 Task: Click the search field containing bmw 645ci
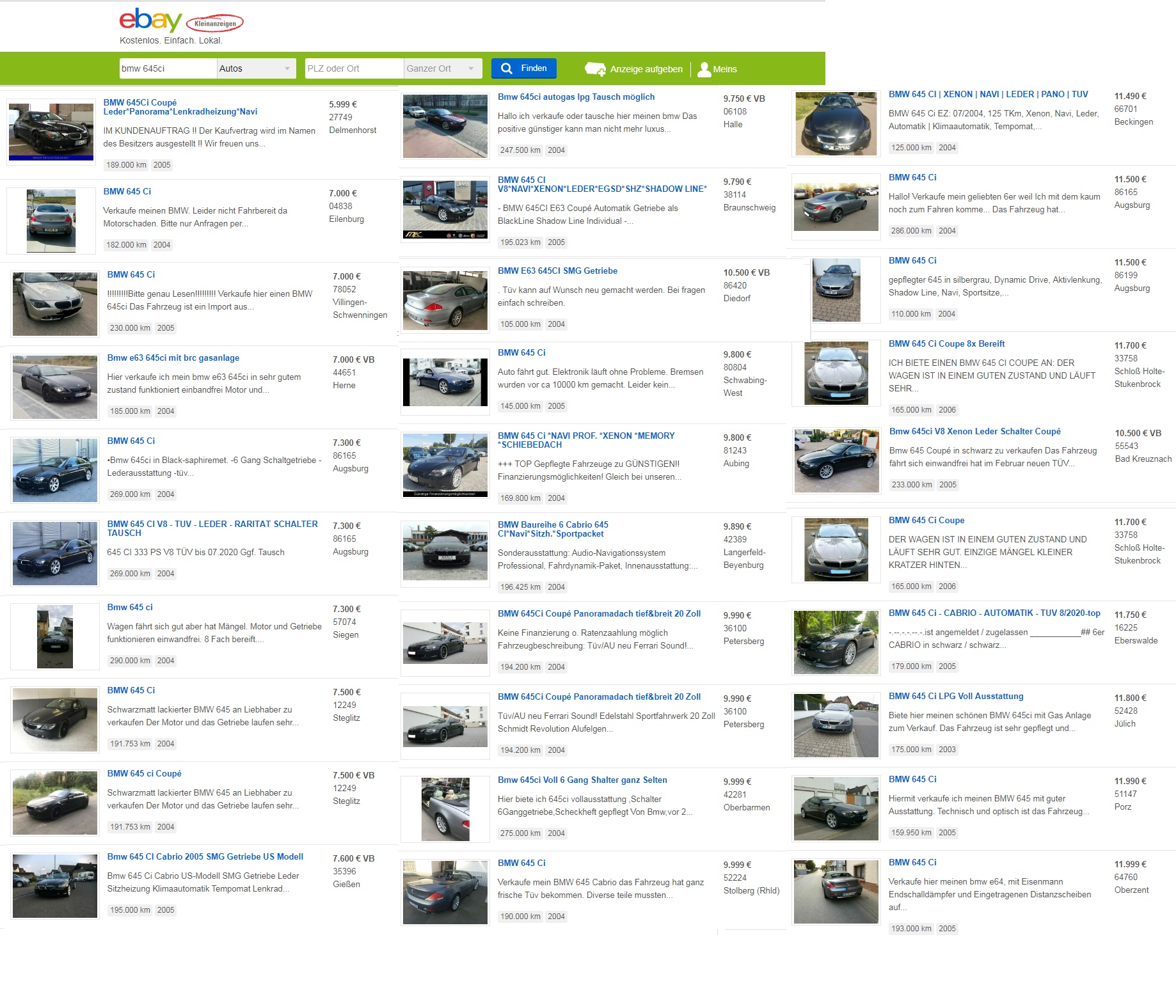[168, 68]
